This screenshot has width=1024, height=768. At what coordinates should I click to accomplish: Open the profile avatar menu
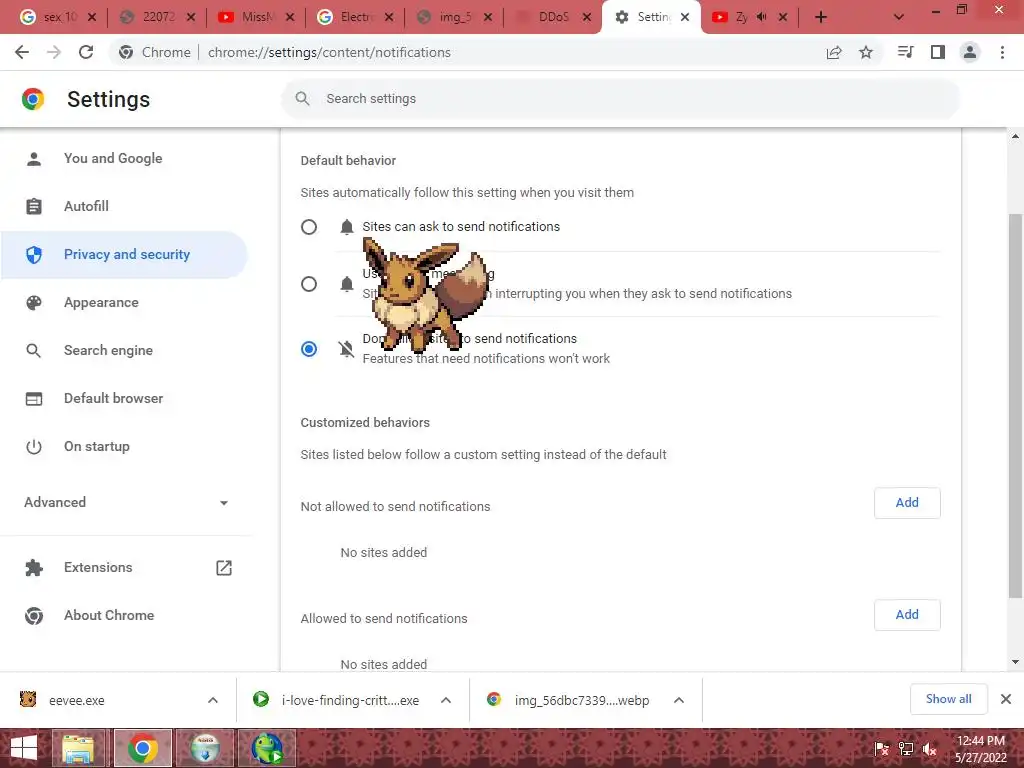click(970, 52)
